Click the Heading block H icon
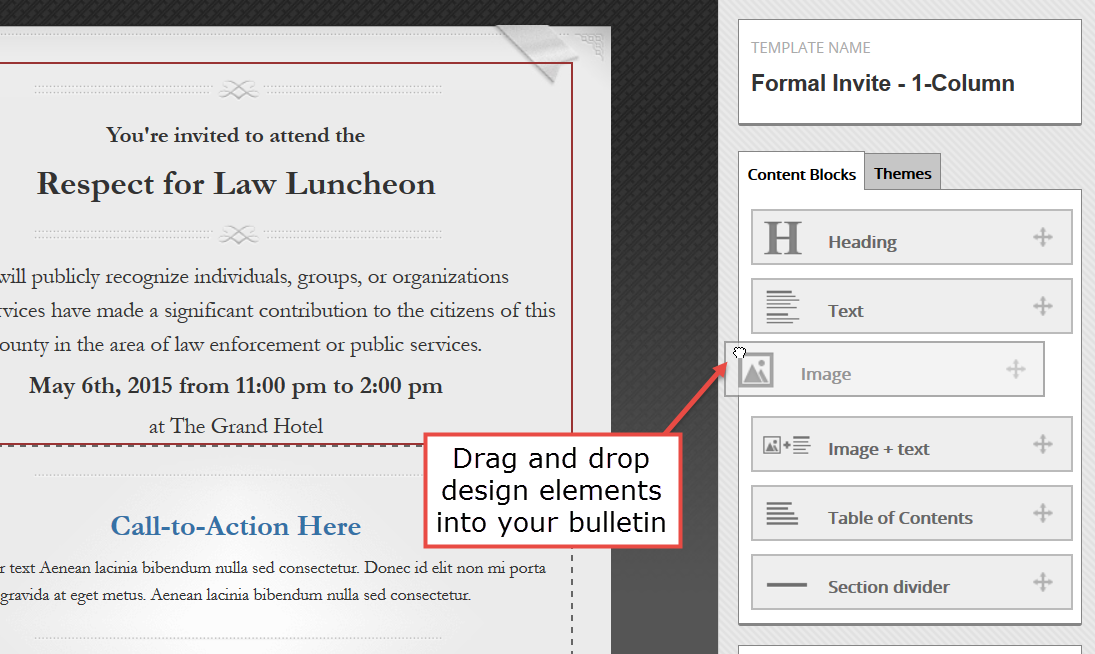 click(x=783, y=238)
